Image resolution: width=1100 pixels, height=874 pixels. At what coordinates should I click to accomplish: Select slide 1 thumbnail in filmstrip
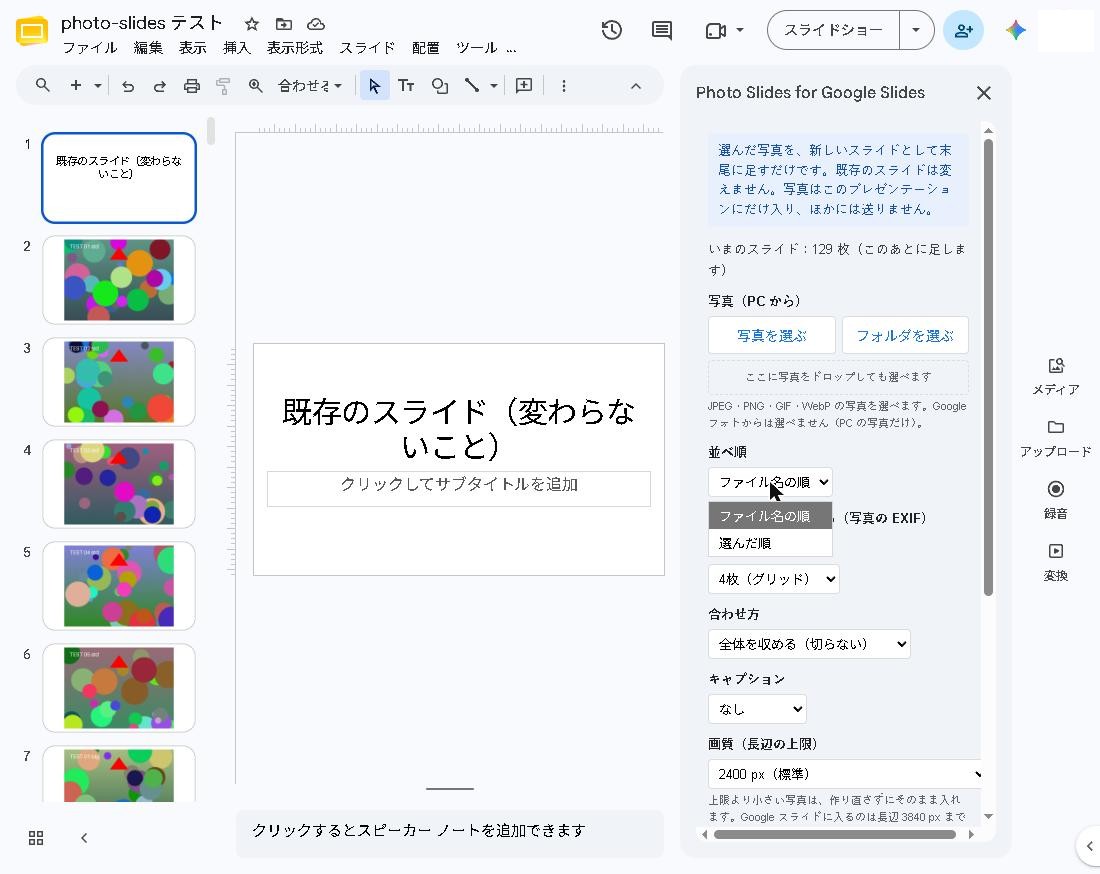pos(119,178)
